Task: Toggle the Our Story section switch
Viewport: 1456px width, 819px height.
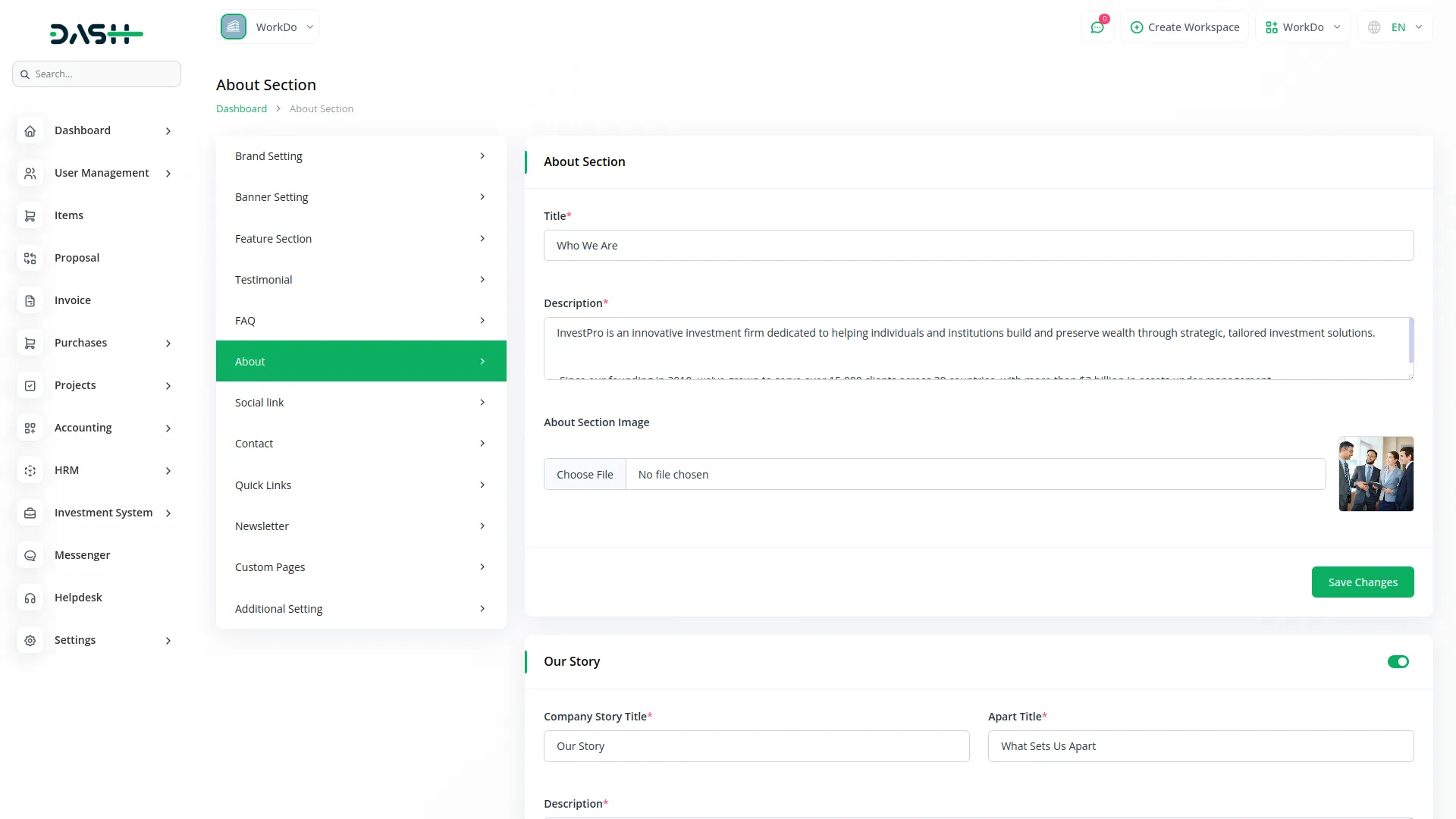Action: (x=1398, y=662)
